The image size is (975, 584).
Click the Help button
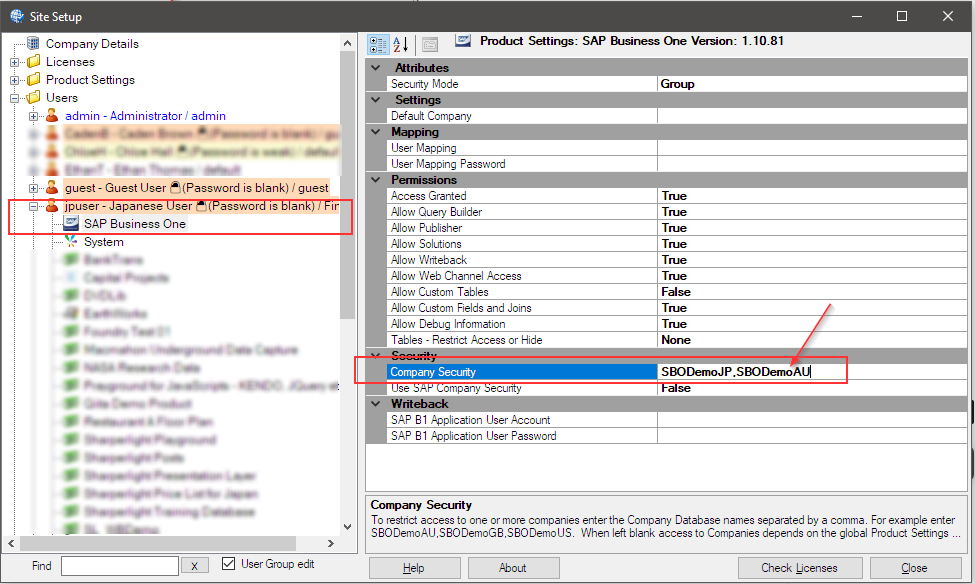[414, 568]
